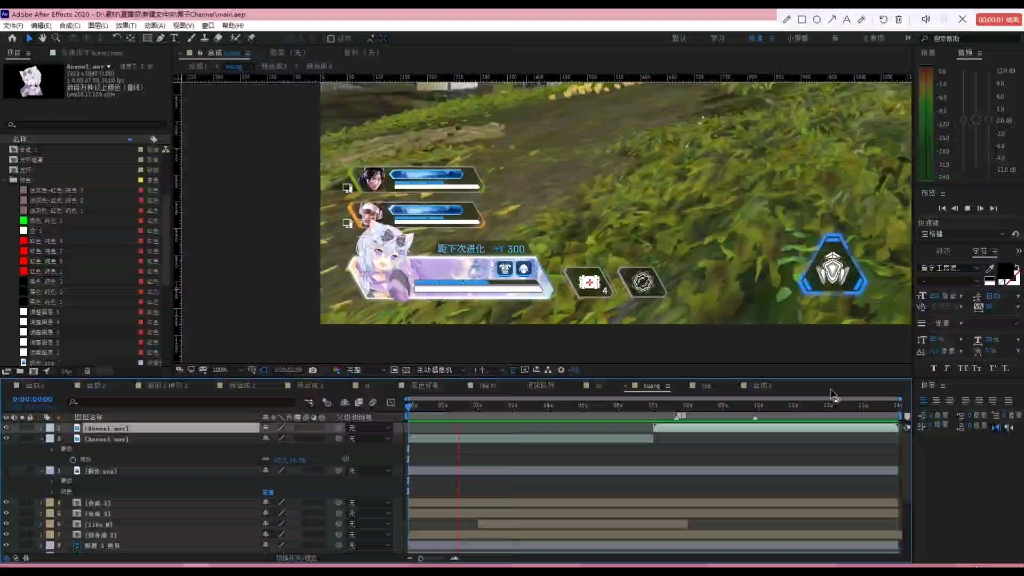
Task: Open the 文件(F) menu
Action: 13,25
